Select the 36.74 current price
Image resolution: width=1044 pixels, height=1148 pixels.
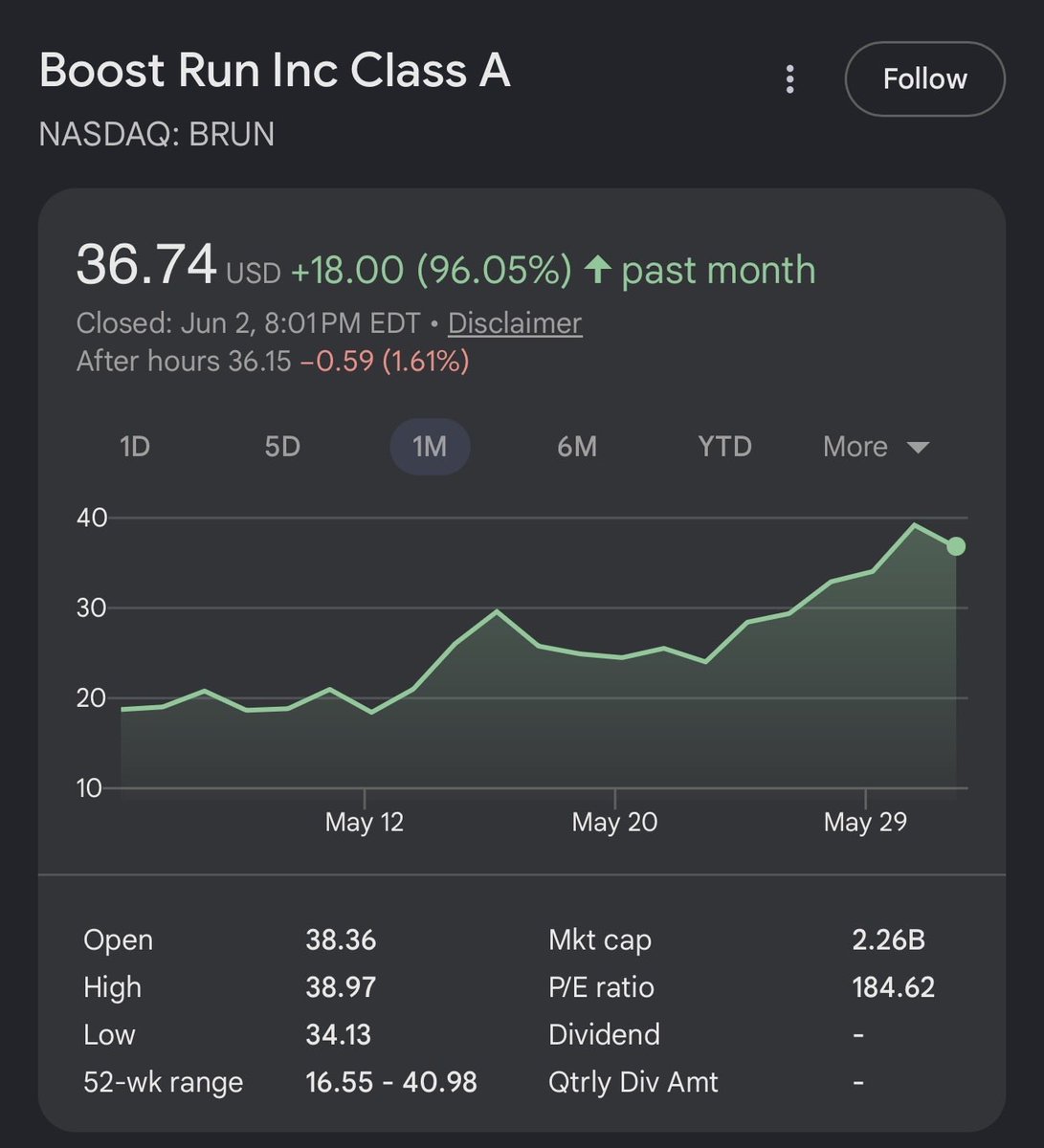coord(146,264)
